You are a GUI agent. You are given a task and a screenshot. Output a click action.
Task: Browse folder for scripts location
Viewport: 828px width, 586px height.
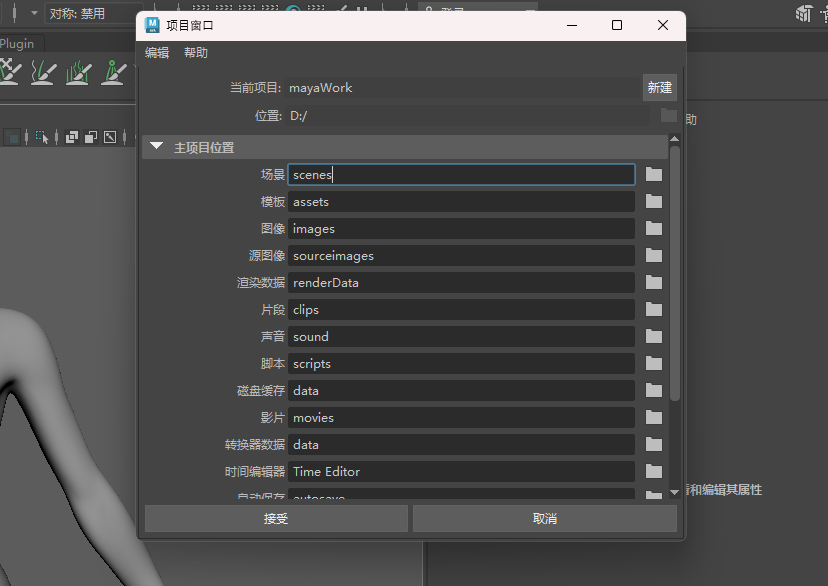654,363
